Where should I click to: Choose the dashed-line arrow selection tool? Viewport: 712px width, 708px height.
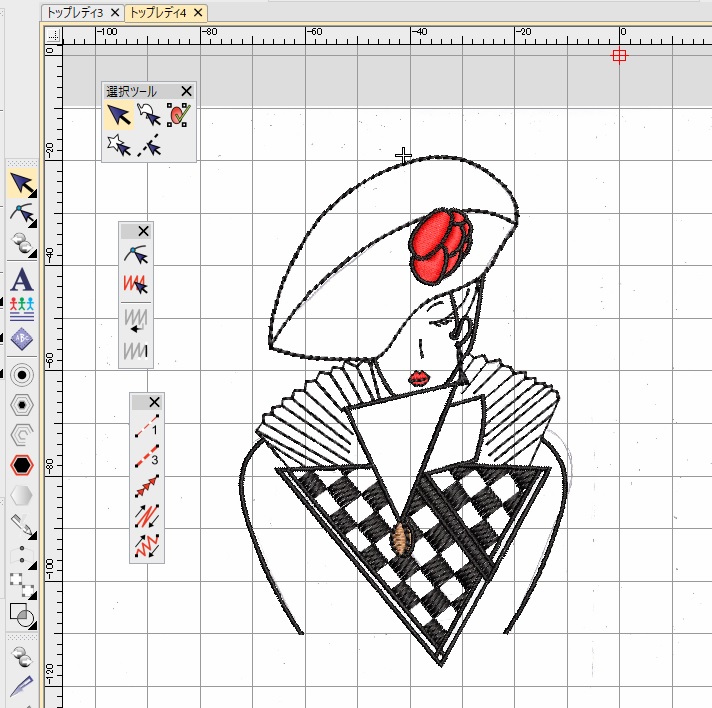pos(149,145)
